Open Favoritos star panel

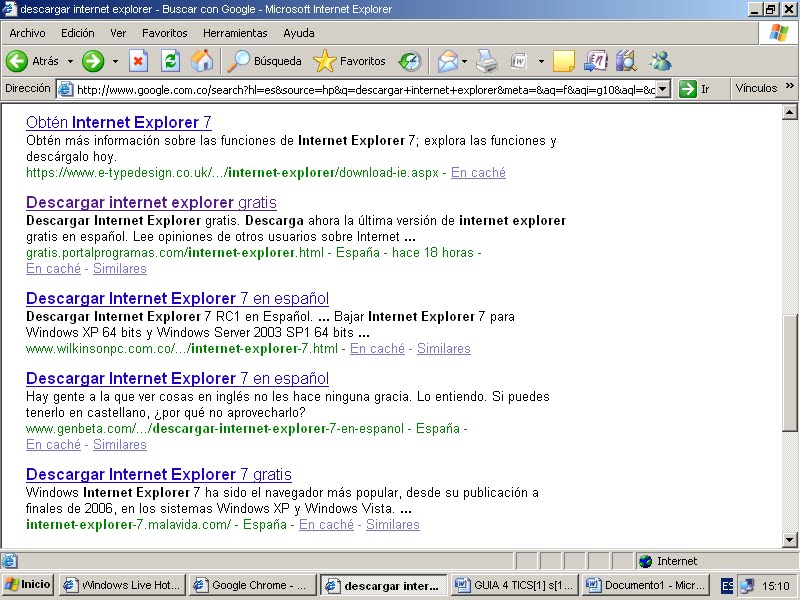[x=349, y=61]
